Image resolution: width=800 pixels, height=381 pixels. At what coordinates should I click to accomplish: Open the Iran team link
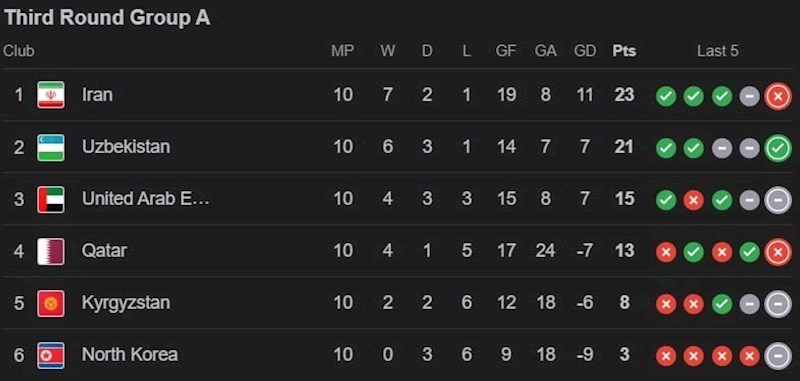(97, 95)
